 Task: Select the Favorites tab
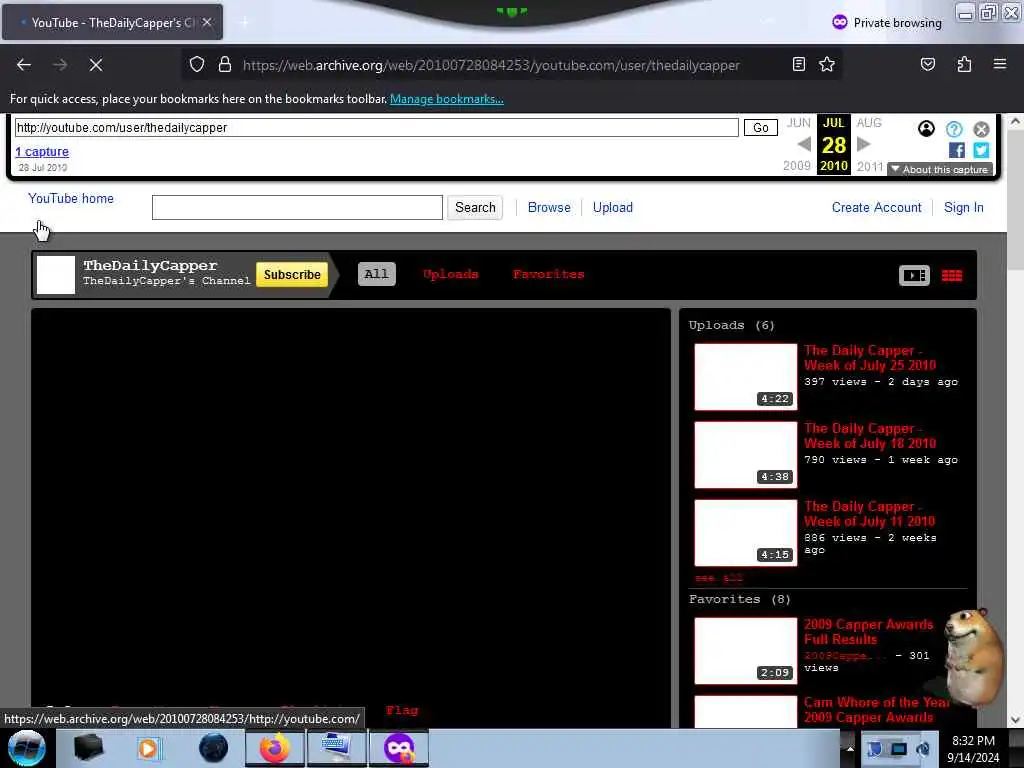[x=549, y=274]
